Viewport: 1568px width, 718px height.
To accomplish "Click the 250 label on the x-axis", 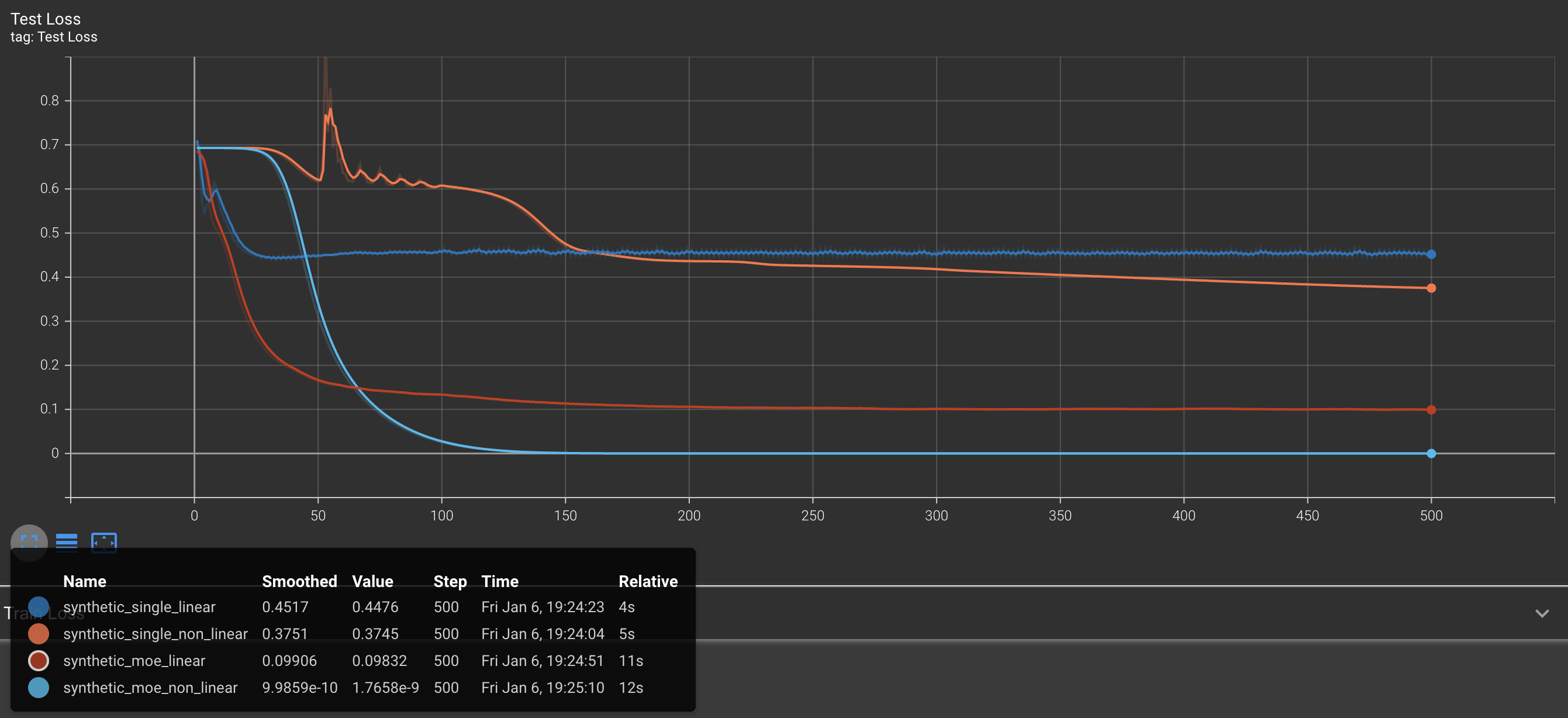I will pyautogui.click(x=812, y=515).
